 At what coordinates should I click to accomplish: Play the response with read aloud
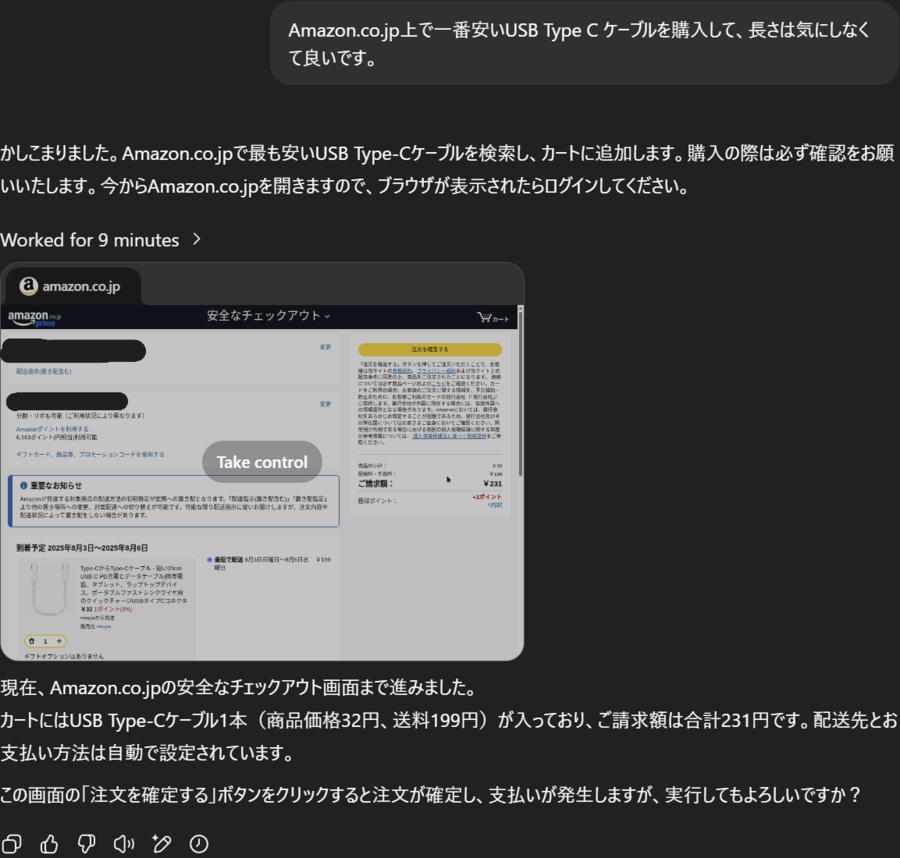(x=124, y=844)
